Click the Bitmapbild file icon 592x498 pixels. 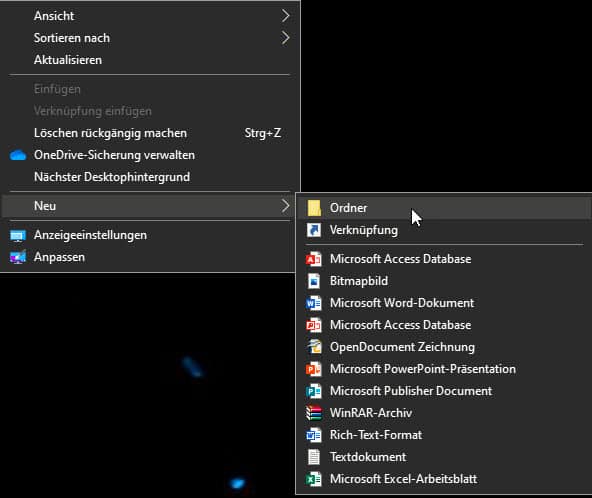(314, 281)
